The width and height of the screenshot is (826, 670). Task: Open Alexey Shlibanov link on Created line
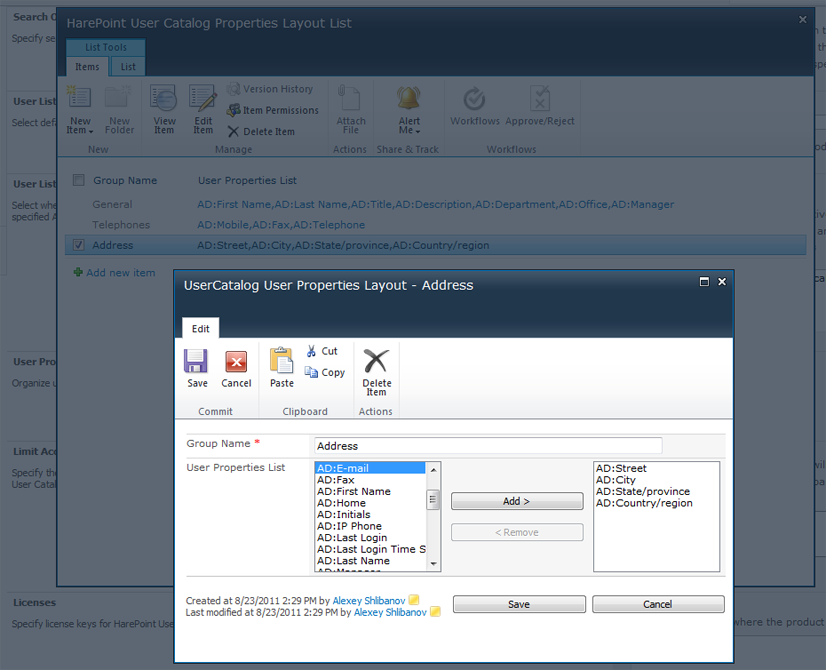[369, 600]
